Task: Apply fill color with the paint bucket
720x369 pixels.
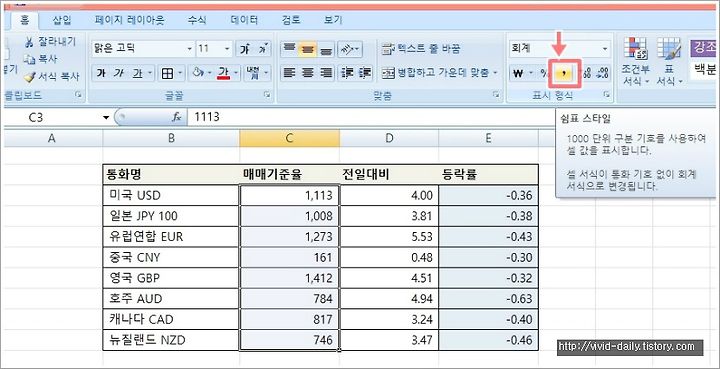Action: pos(197,73)
